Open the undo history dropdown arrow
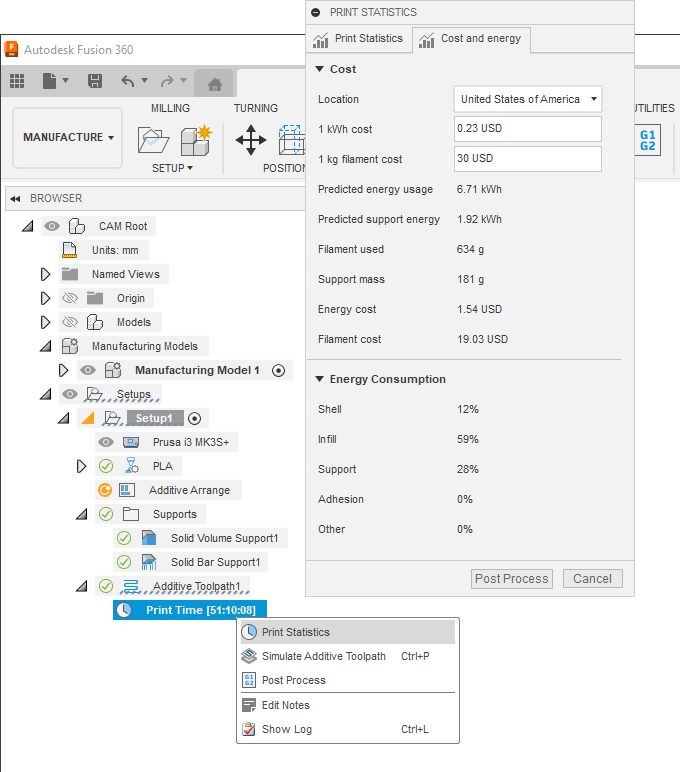Image resolution: width=680 pixels, height=772 pixels. pyautogui.click(x=144, y=80)
